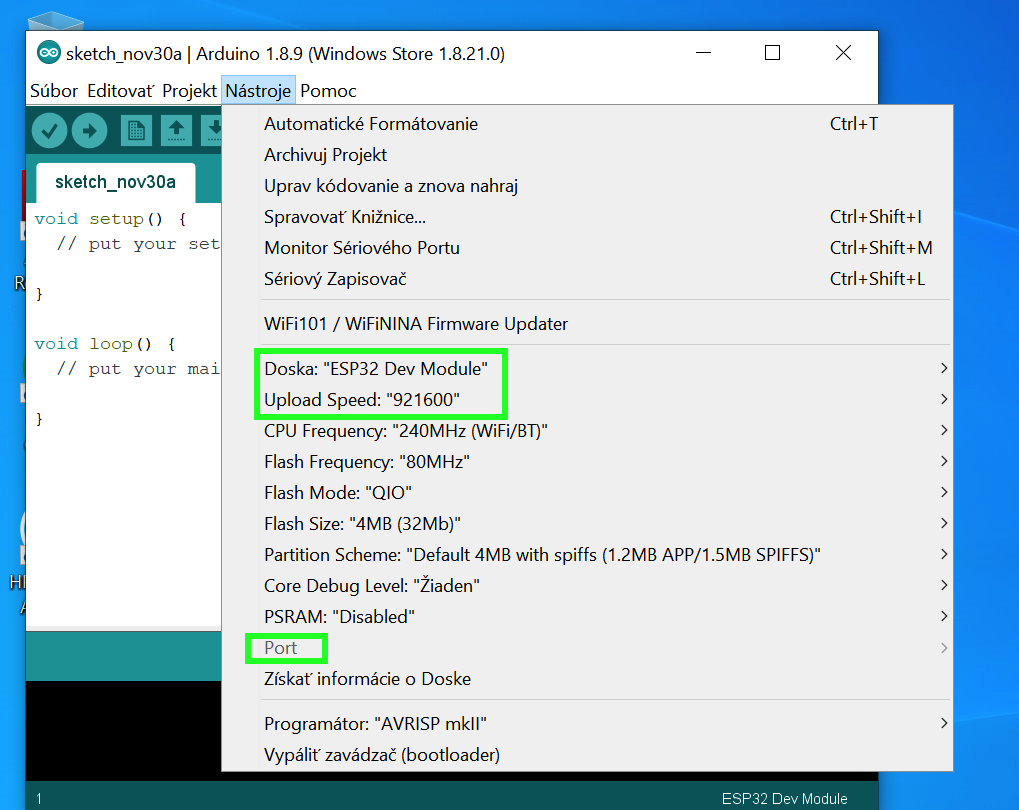Open Programátor AVRISP mkII submenu
The image size is (1019, 810).
tap(375, 724)
